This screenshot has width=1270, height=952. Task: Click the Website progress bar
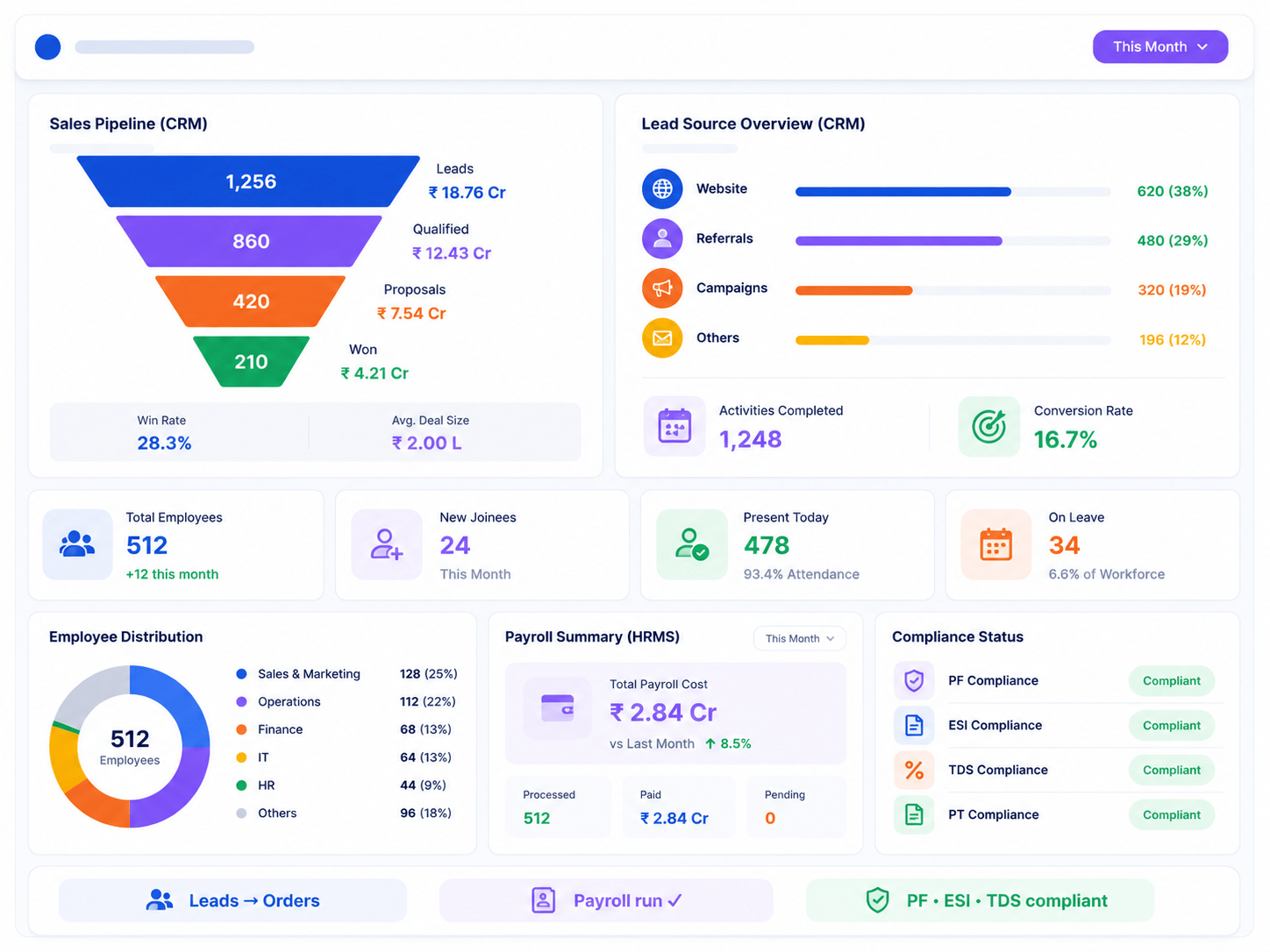[x=953, y=191]
